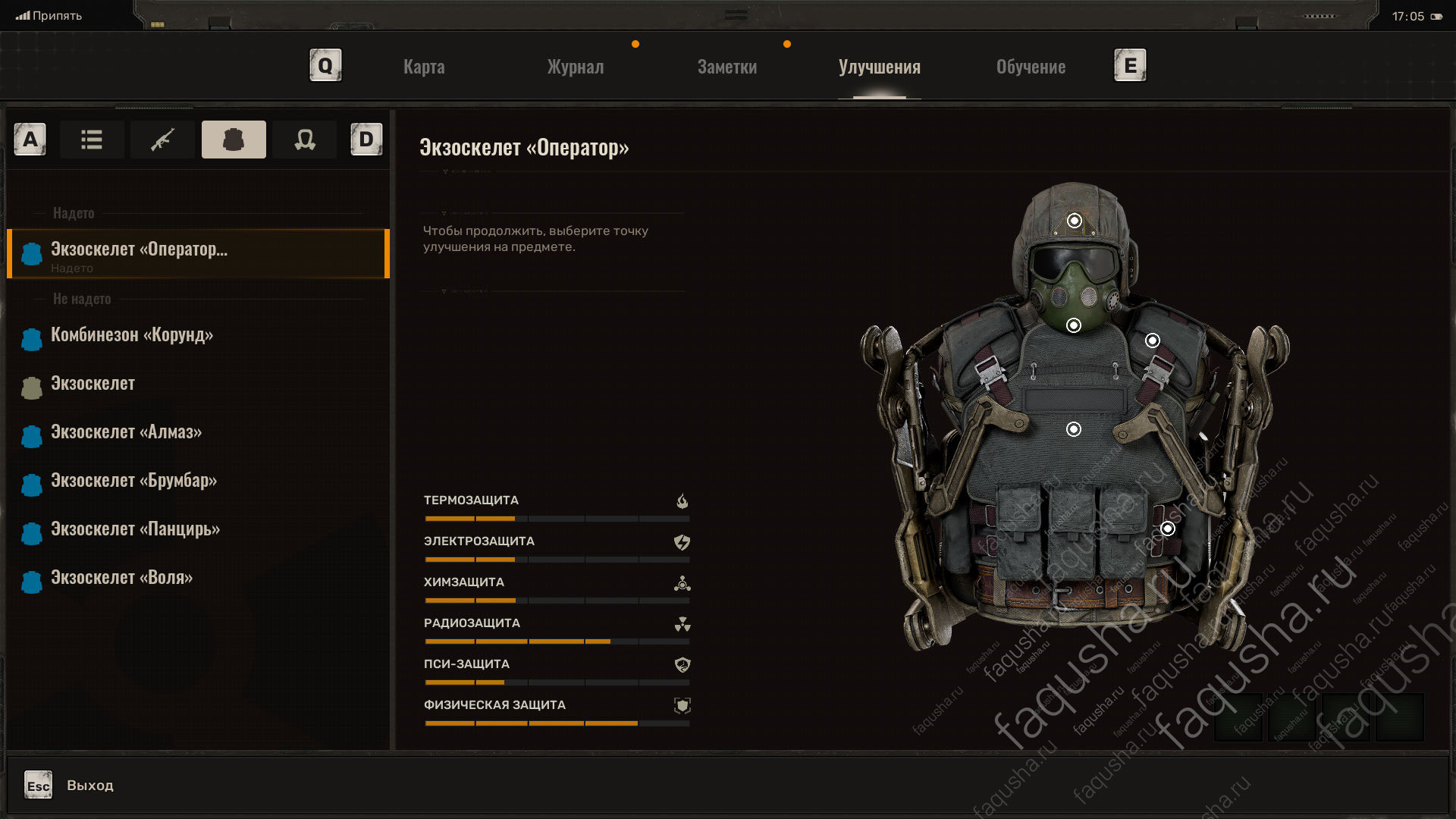This screenshot has width=1456, height=819.
Task: Click the E next-tab key icon
Action: coord(1130,66)
